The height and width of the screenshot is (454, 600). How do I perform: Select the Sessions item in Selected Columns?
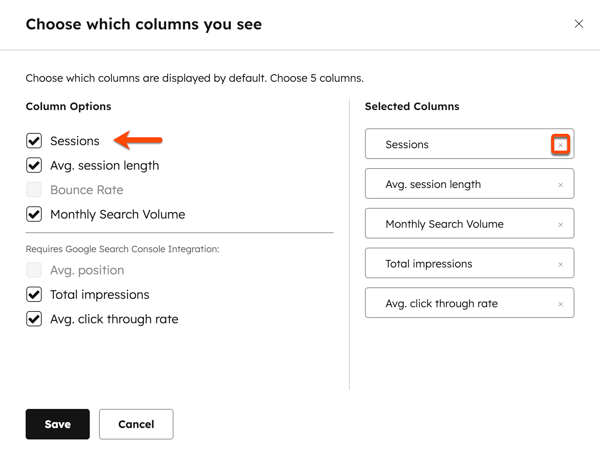click(455, 145)
